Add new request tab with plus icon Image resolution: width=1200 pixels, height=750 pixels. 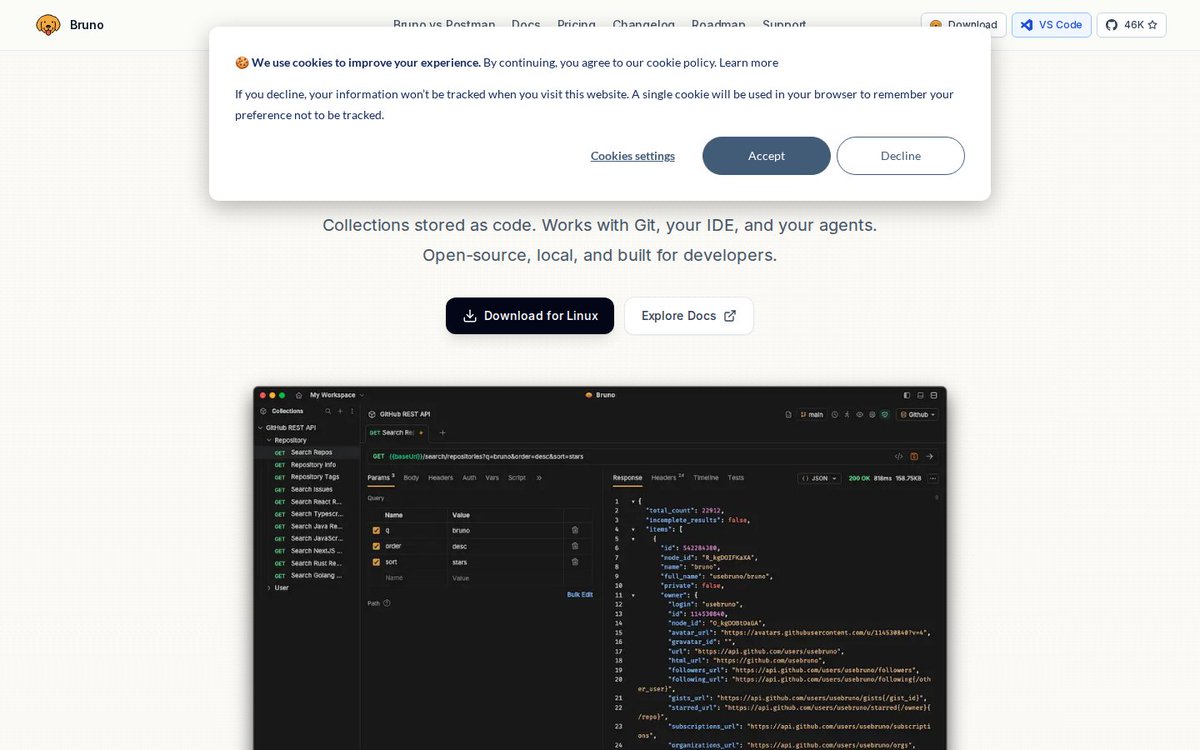tap(443, 433)
